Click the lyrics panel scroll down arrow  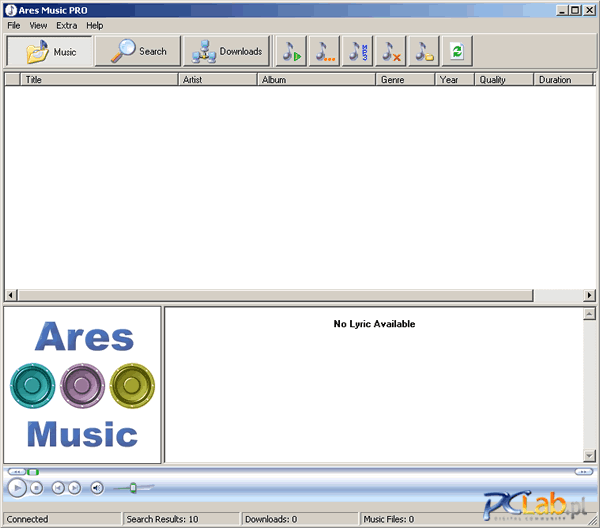tap(589, 456)
